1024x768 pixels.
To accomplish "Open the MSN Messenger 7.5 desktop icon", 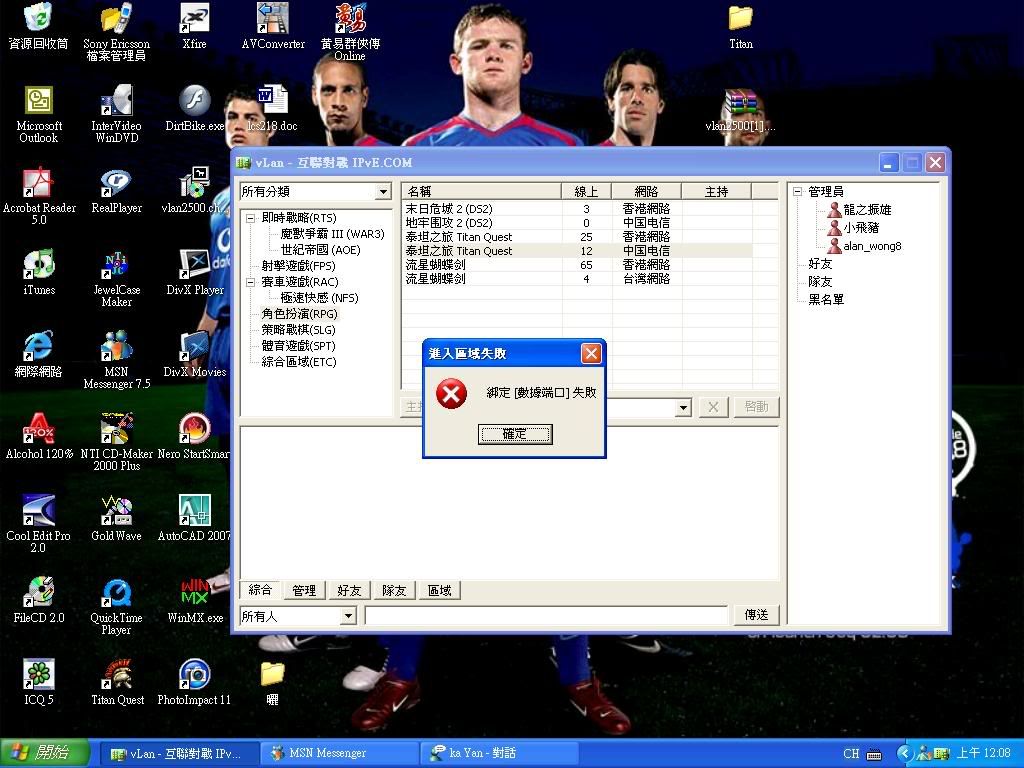I will point(117,350).
